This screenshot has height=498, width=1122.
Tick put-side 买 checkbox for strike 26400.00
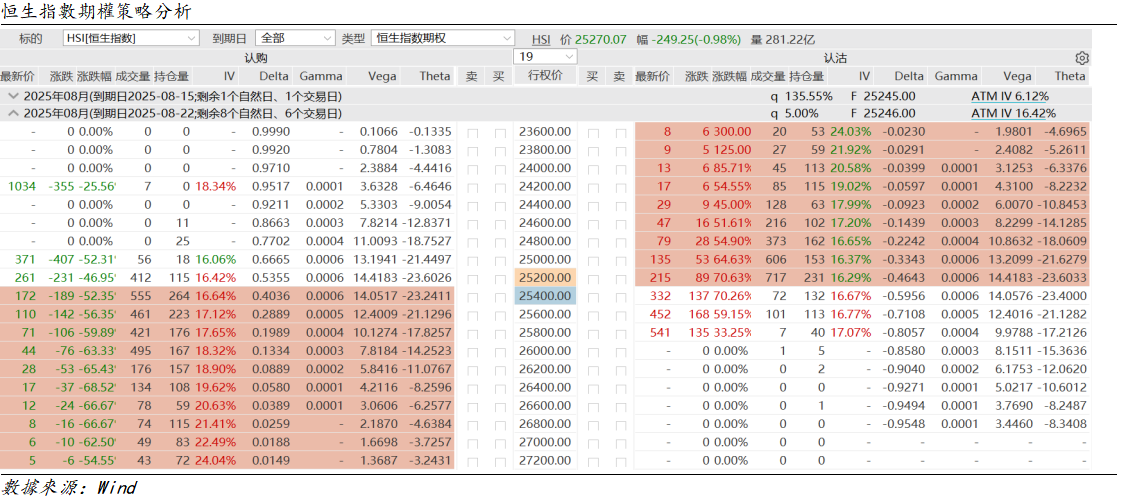[592, 388]
